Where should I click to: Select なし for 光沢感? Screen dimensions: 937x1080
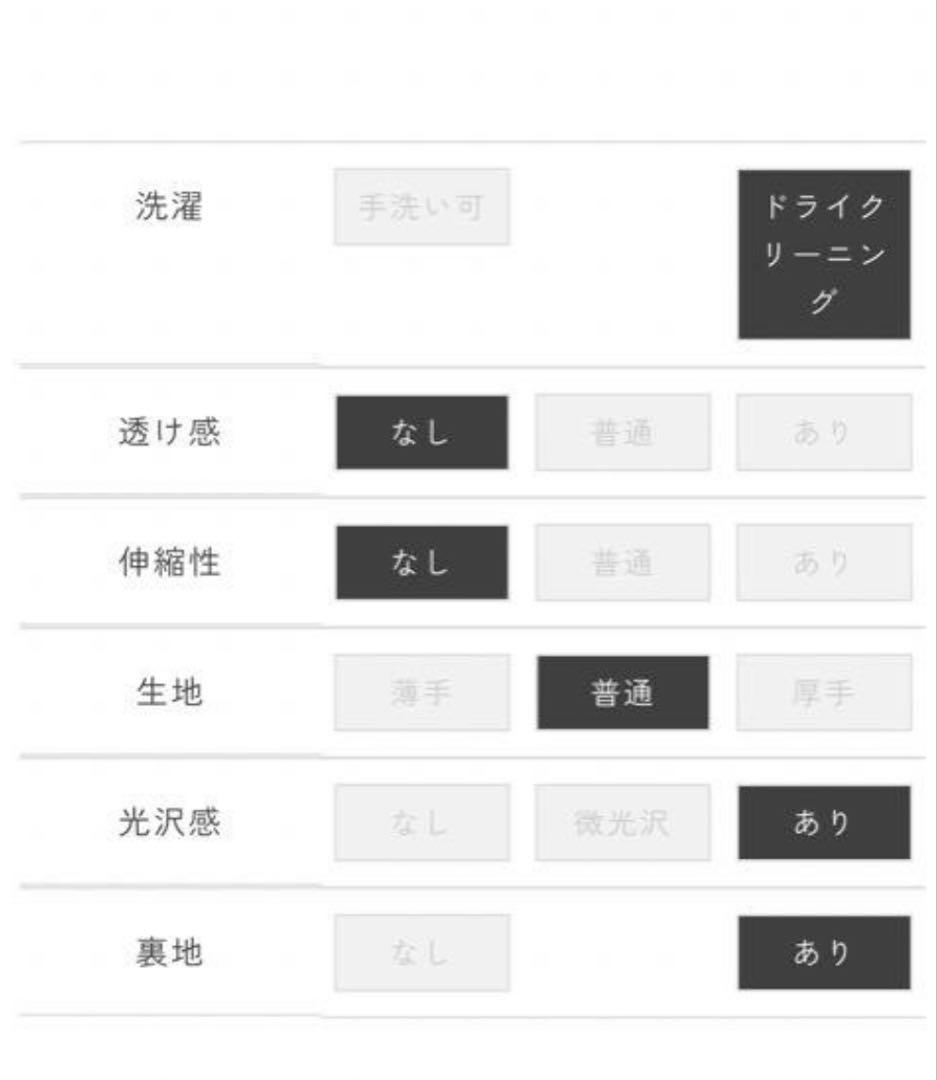pos(422,822)
